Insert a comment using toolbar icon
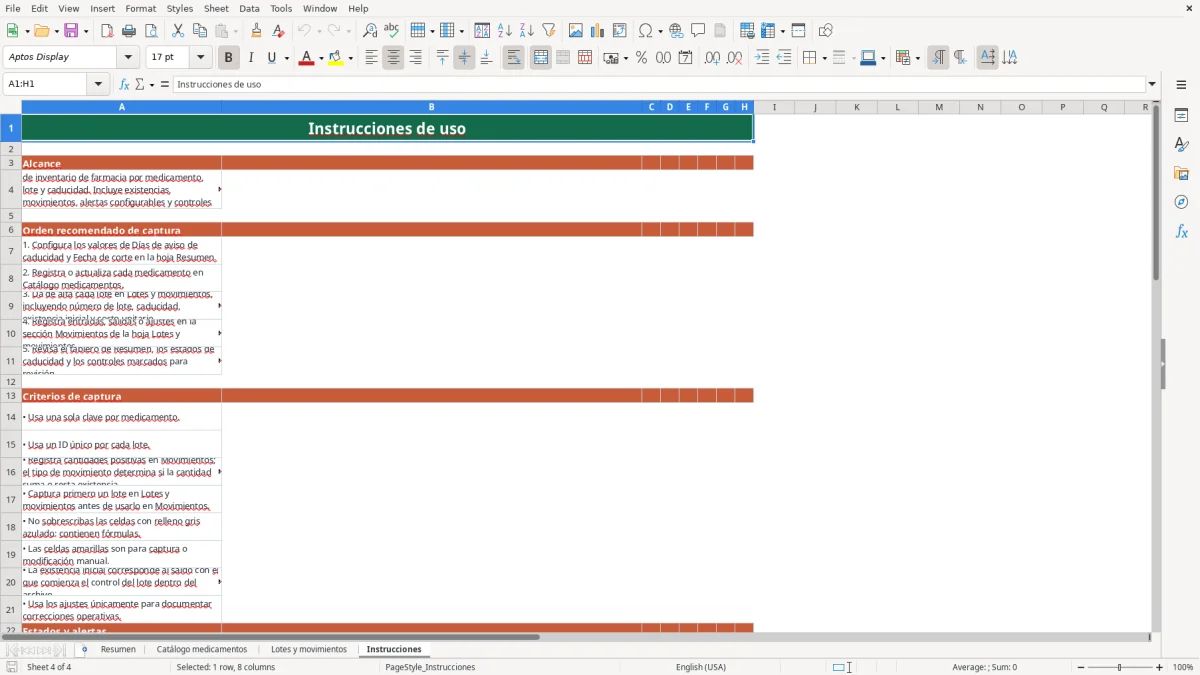Image resolution: width=1200 pixels, height=675 pixels. click(x=699, y=31)
